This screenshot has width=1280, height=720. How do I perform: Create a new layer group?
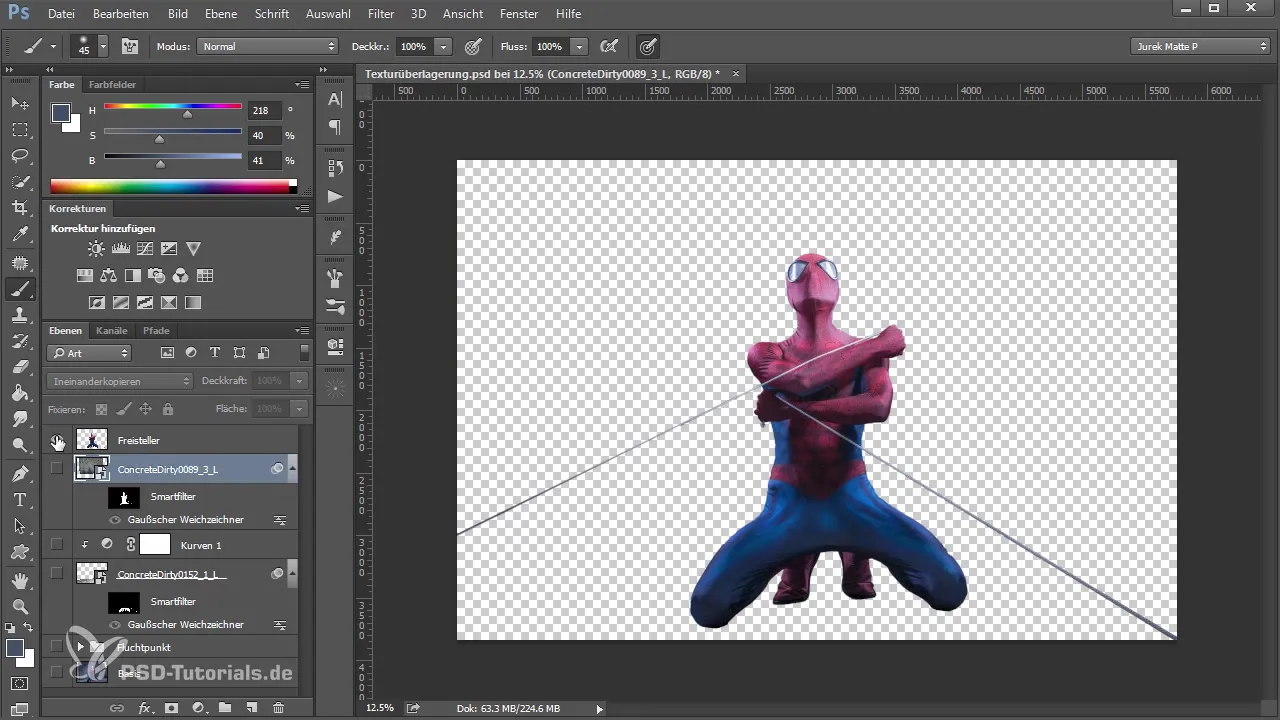click(225, 708)
